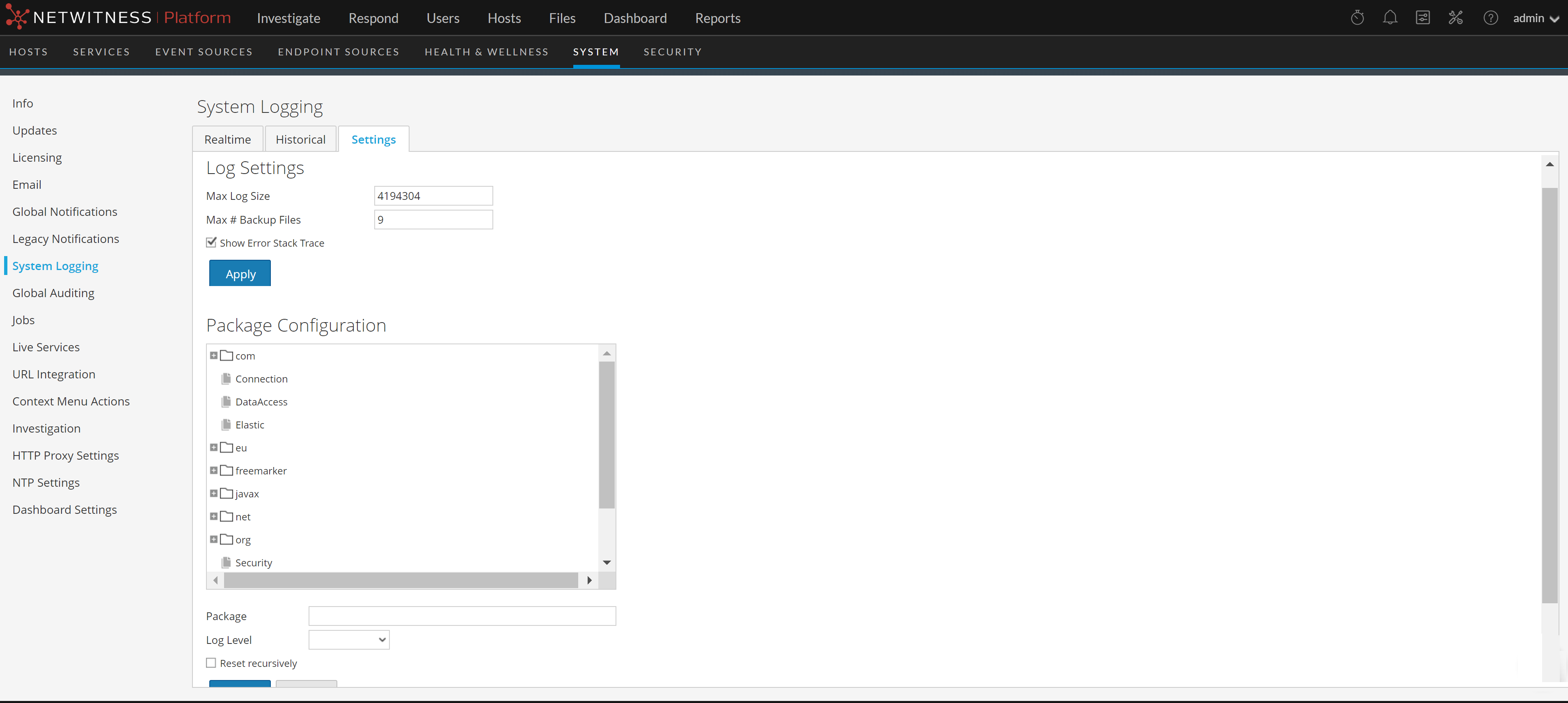Open the notifications bell icon
The width and height of the screenshot is (1568, 703).
coord(1389,18)
